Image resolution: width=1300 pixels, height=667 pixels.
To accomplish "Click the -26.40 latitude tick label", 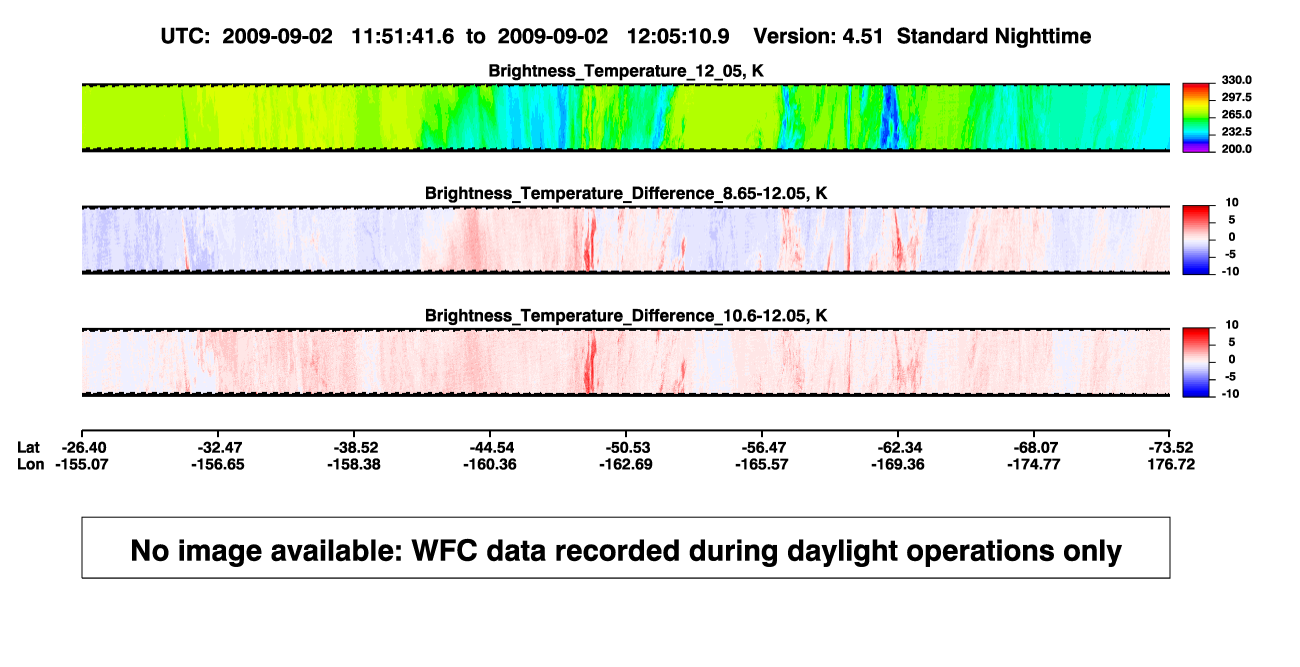I will 85,447.
